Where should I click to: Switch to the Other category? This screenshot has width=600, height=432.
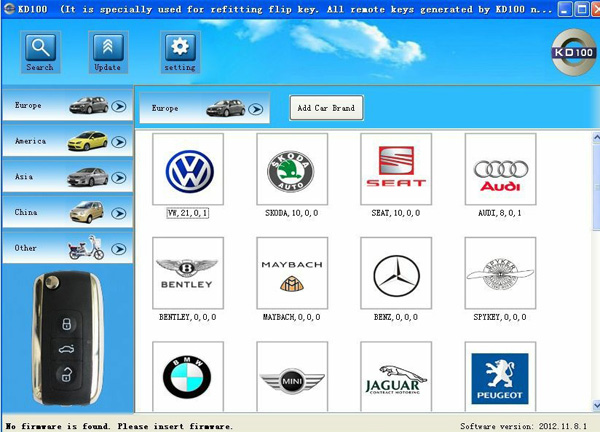(x=67, y=248)
